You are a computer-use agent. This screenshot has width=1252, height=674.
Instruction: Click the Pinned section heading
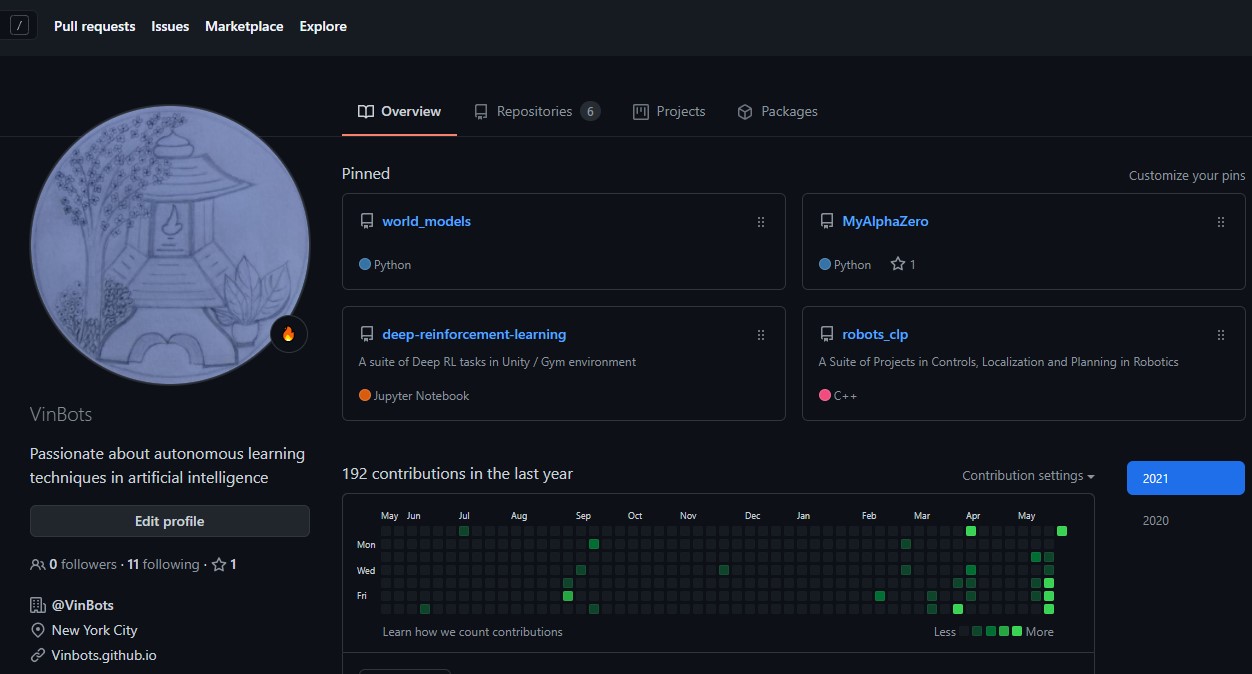pos(366,174)
